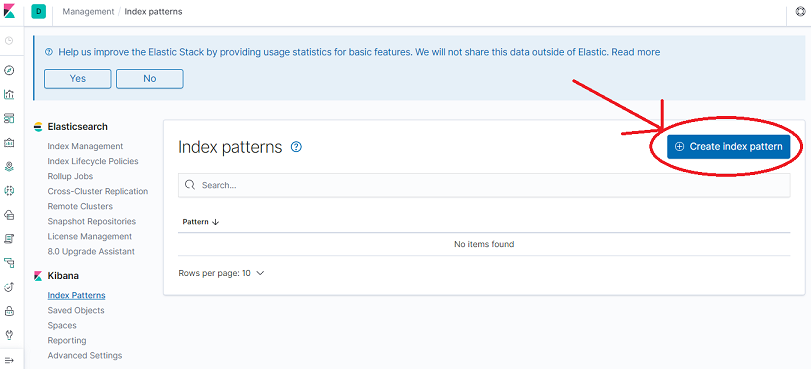
Task: Click top-right help lifebuoy icon
Action: click(x=800, y=11)
